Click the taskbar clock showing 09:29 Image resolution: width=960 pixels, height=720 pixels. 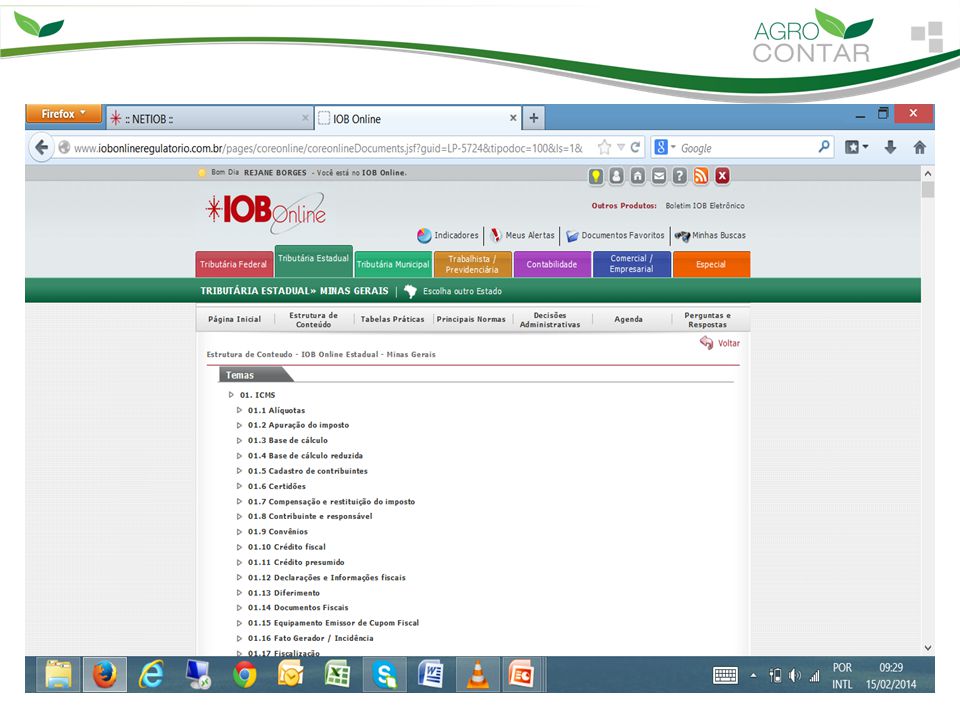(891, 667)
